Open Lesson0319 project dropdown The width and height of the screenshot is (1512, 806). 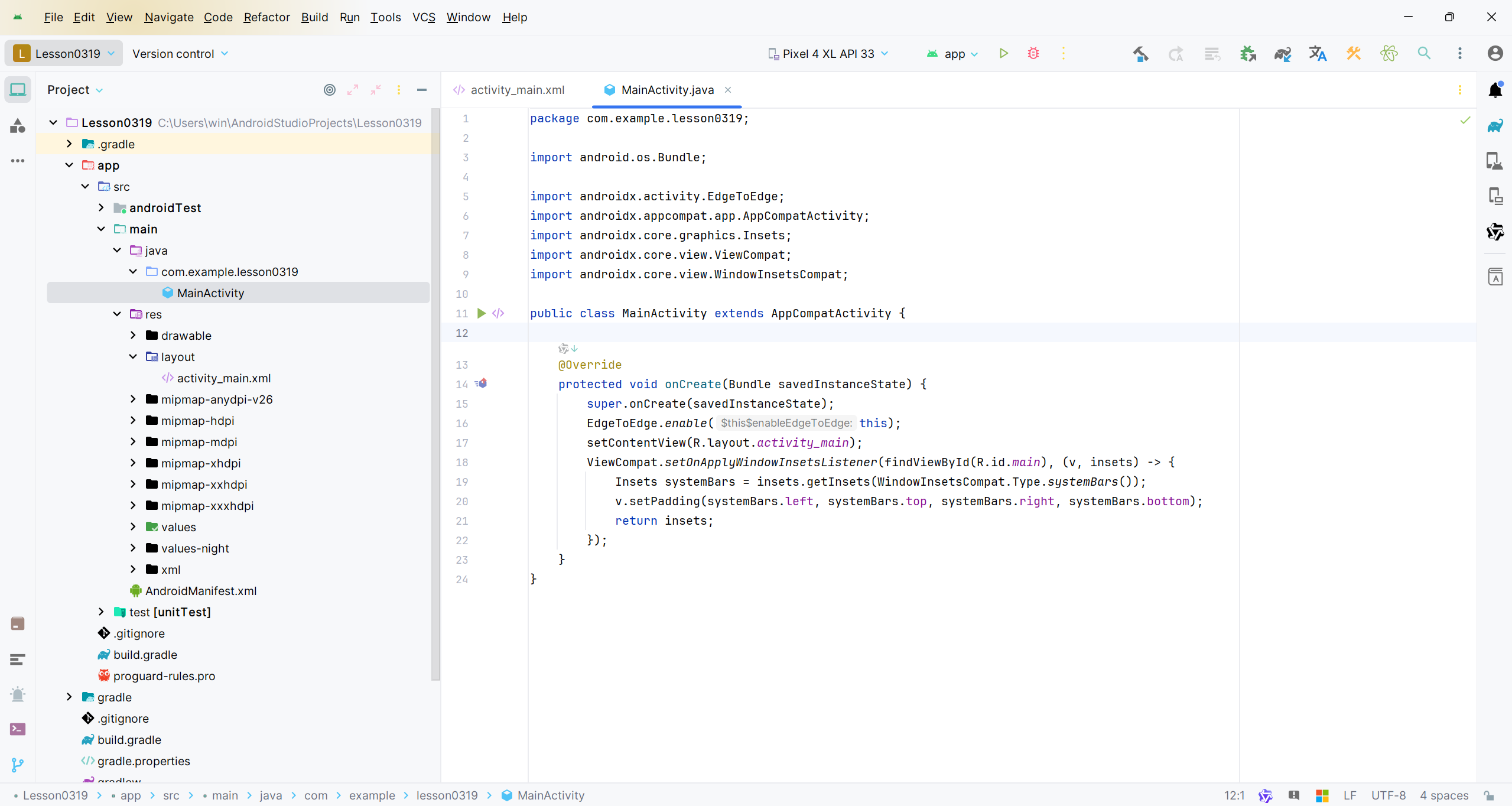(x=64, y=54)
